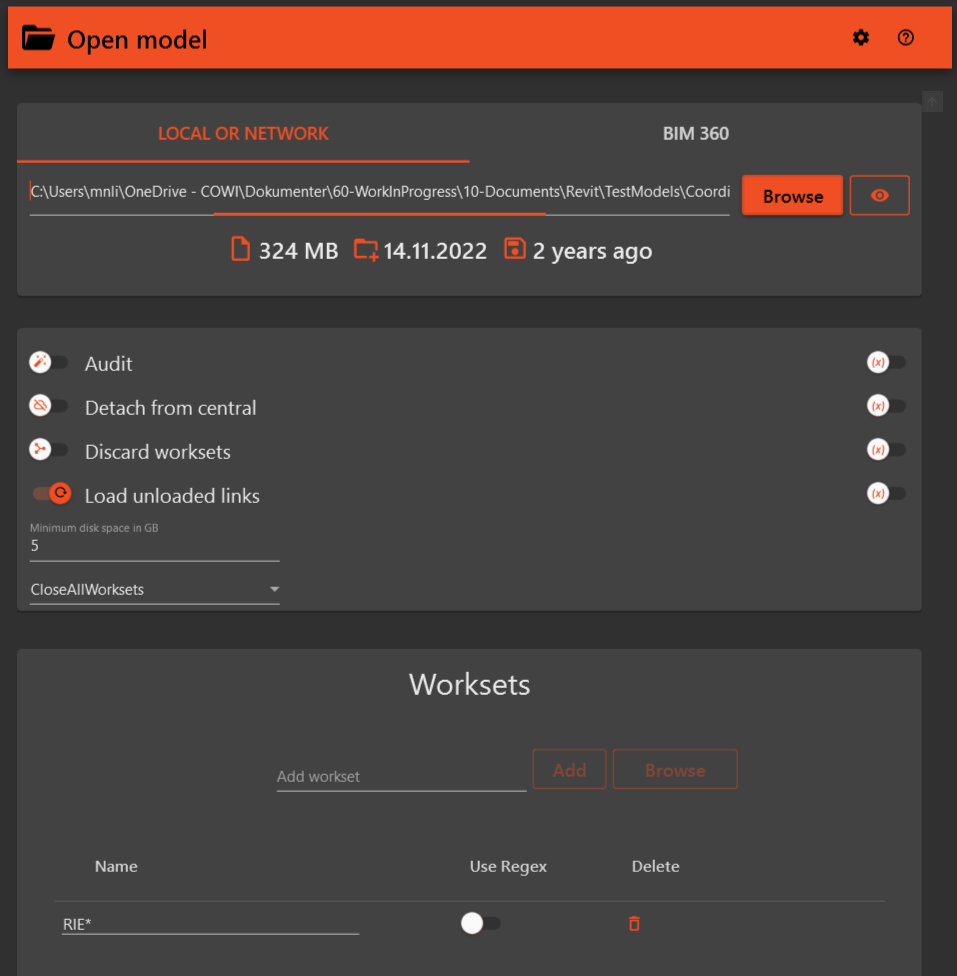957x976 pixels.
Task: Select the Local or Network tab
Action: pyautogui.click(x=243, y=133)
